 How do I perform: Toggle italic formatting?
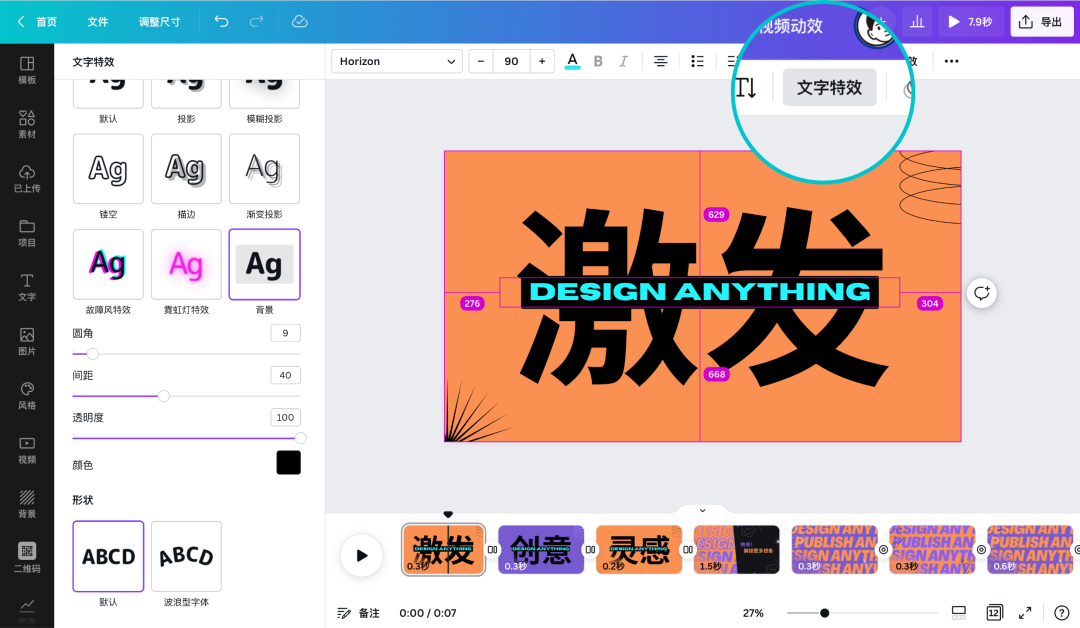tap(623, 61)
